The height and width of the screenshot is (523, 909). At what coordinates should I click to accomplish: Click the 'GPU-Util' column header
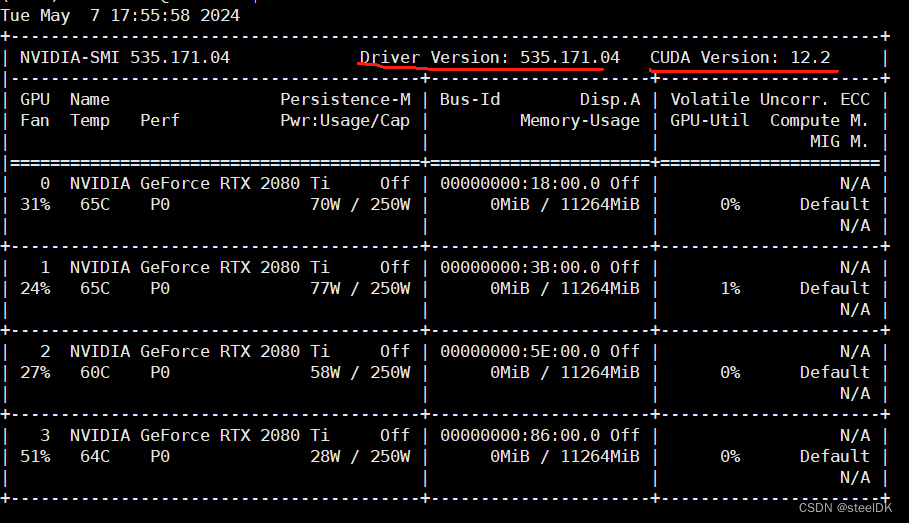point(710,120)
